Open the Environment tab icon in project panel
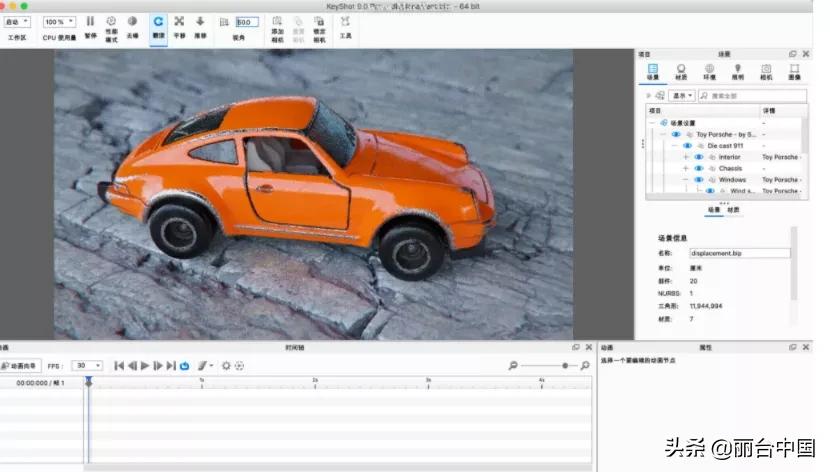The image size is (830, 472). click(x=709, y=69)
